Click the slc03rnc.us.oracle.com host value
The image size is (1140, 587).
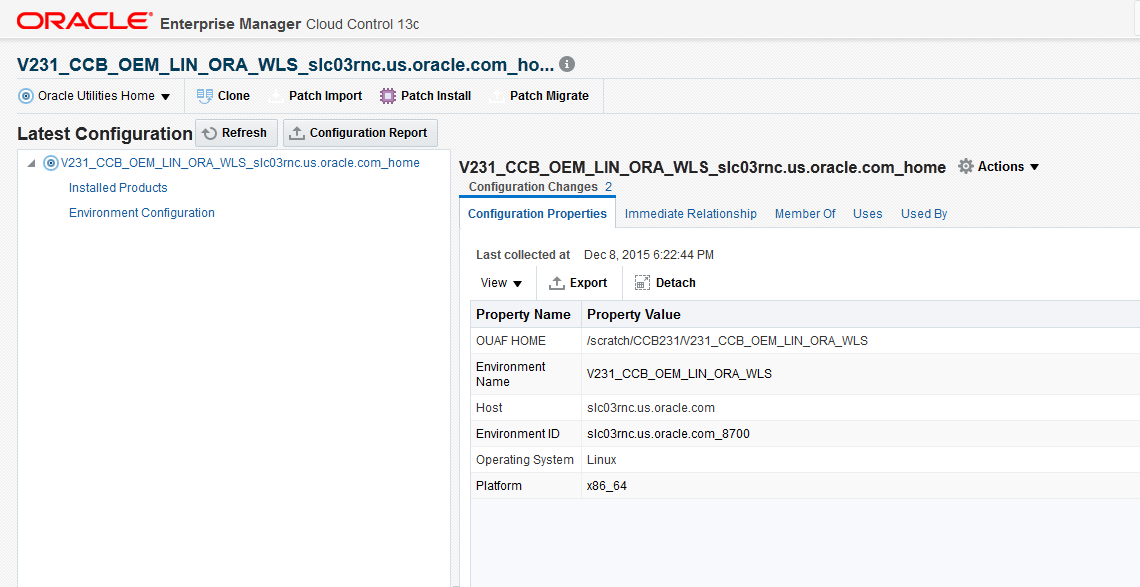pyautogui.click(x=651, y=407)
